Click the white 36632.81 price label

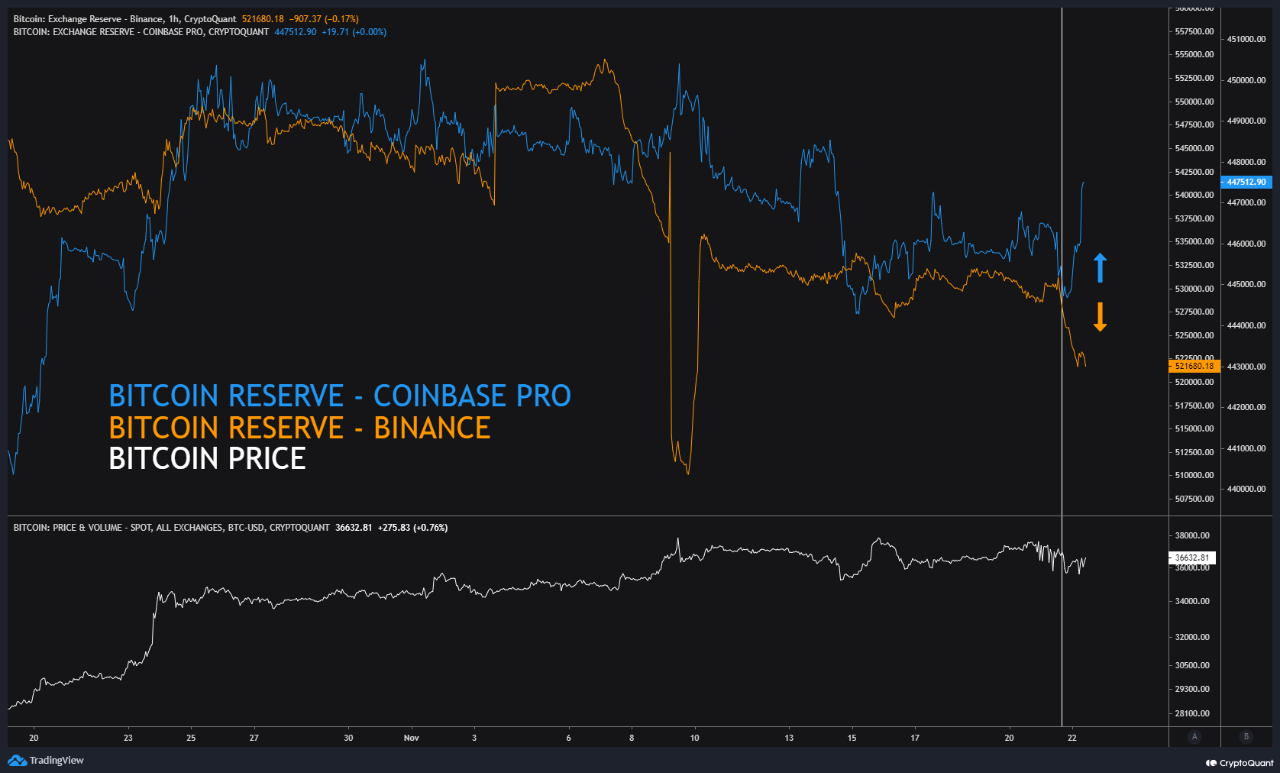(1190, 558)
